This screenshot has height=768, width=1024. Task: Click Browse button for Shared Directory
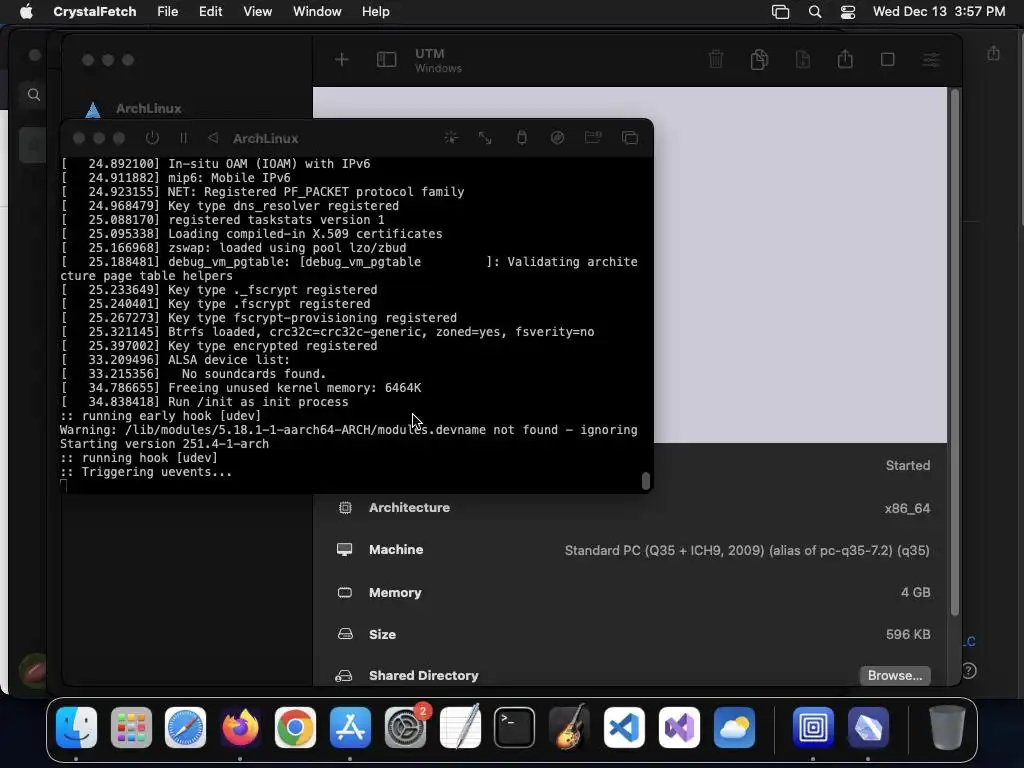point(895,675)
